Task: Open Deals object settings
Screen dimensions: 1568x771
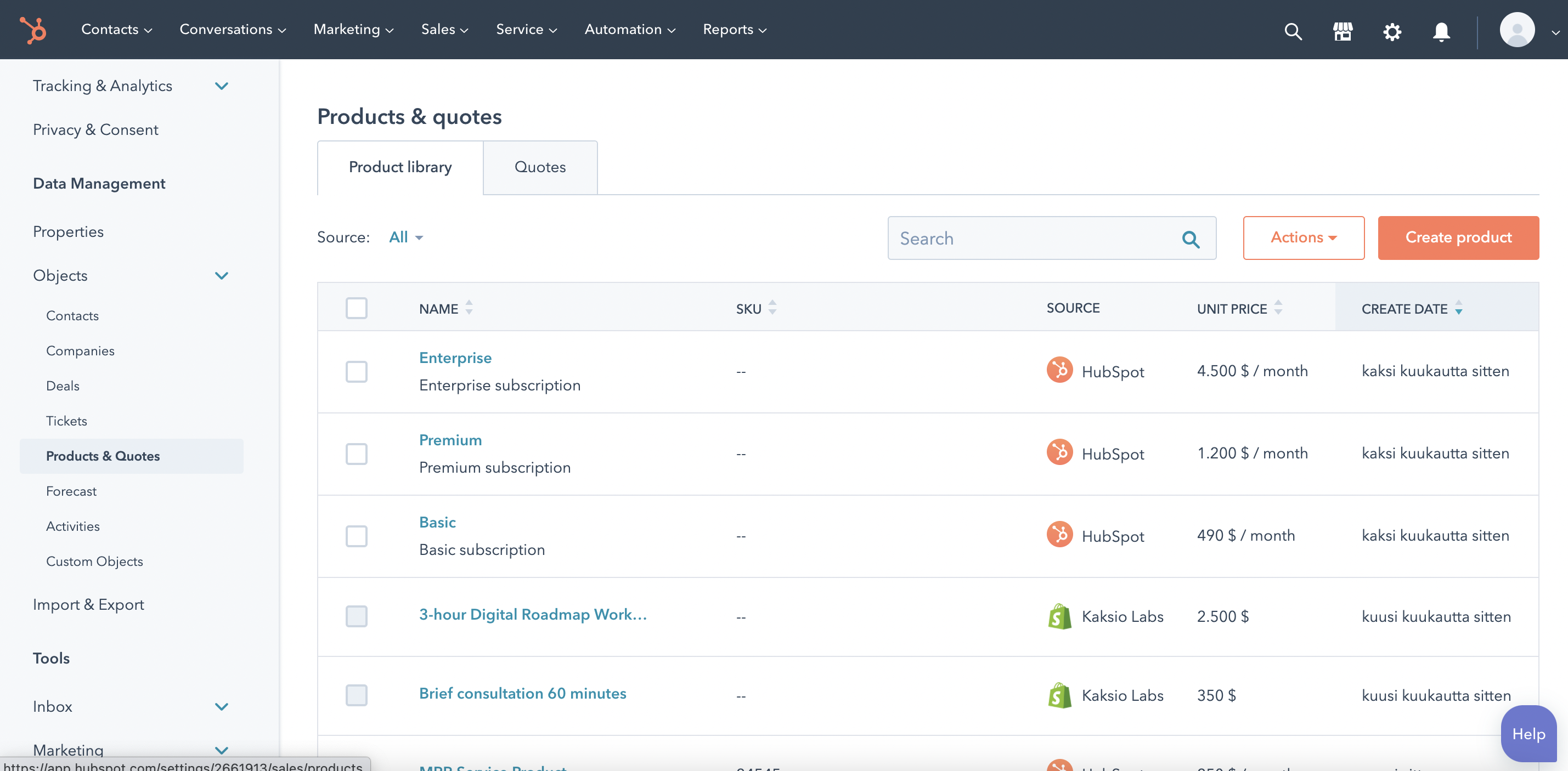Action: (63, 386)
